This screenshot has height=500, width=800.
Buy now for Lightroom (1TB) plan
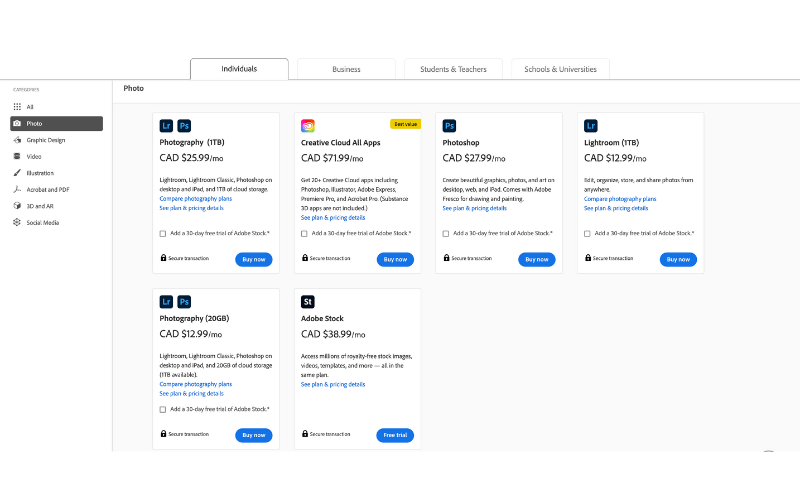click(678, 259)
